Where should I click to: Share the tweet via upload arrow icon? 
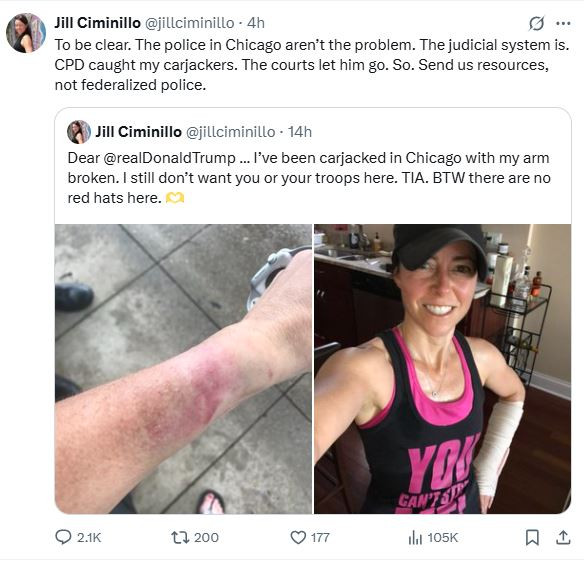pyautogui.click(x=563, y=537)
